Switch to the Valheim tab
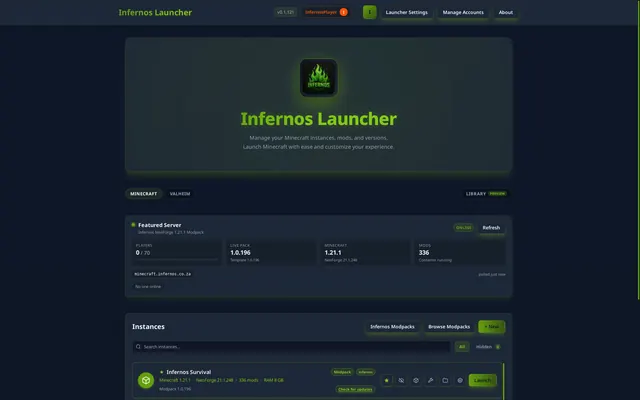 click(x=180, y=193)
